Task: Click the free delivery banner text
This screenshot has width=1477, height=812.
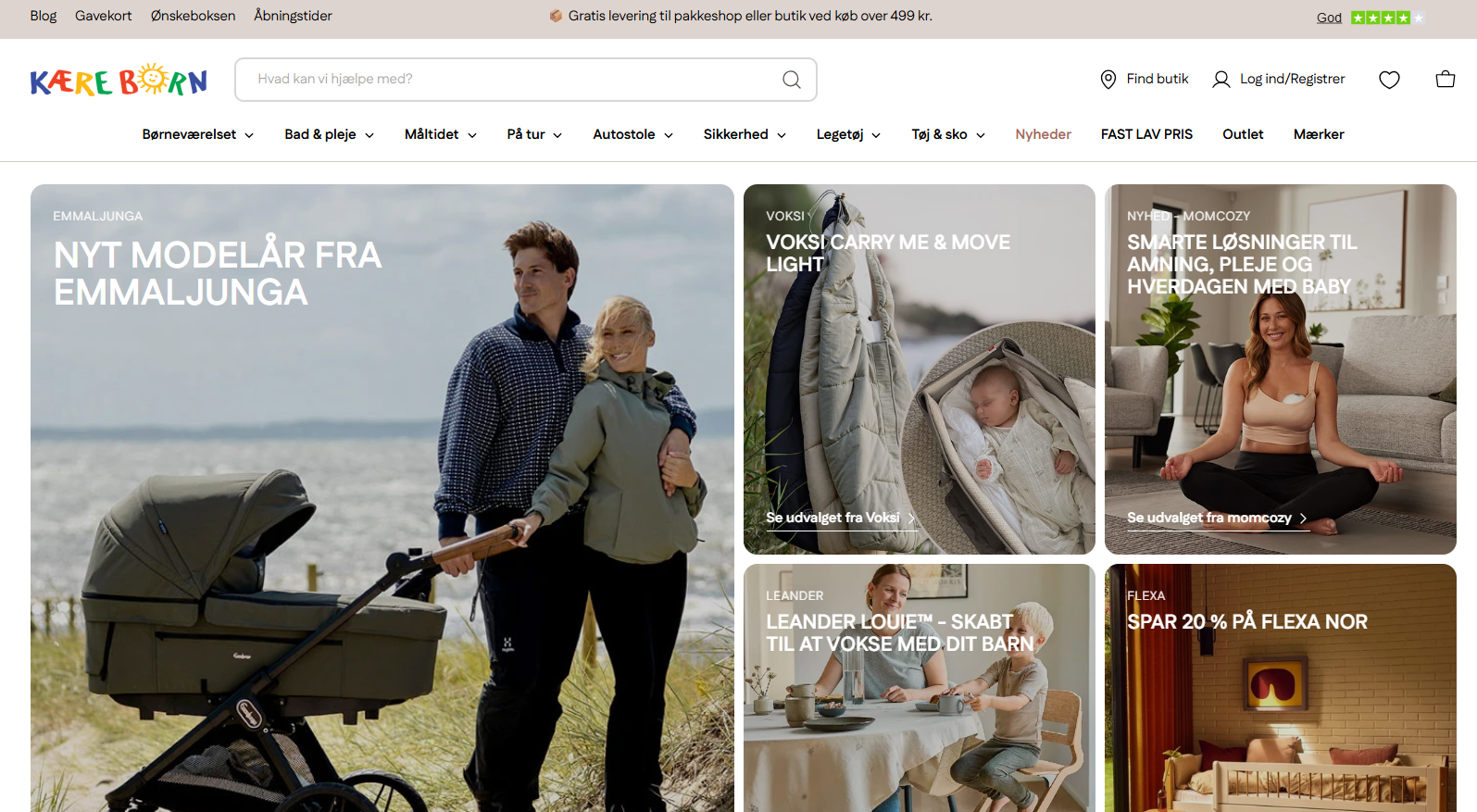Action: point(750,16)
